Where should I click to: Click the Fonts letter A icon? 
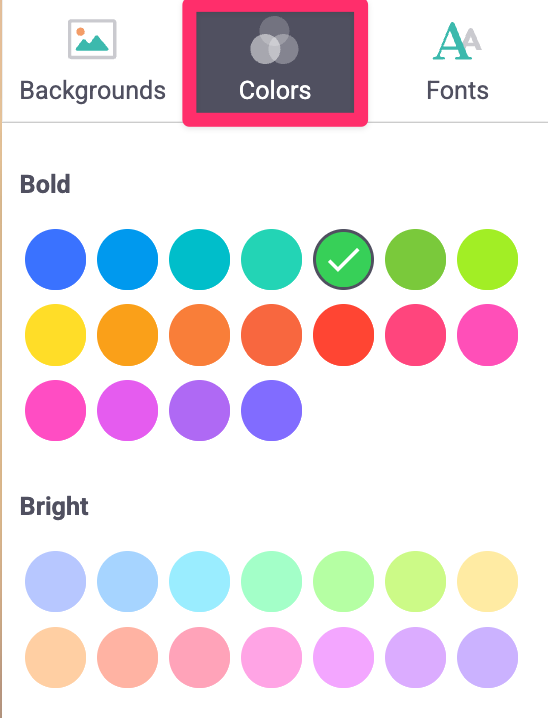(x=457, y=41)
